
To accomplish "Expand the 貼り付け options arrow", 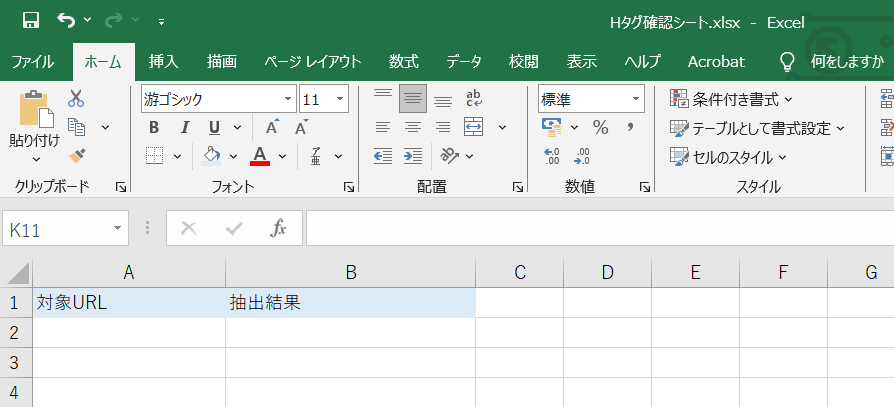I will [x=36, y=159].
